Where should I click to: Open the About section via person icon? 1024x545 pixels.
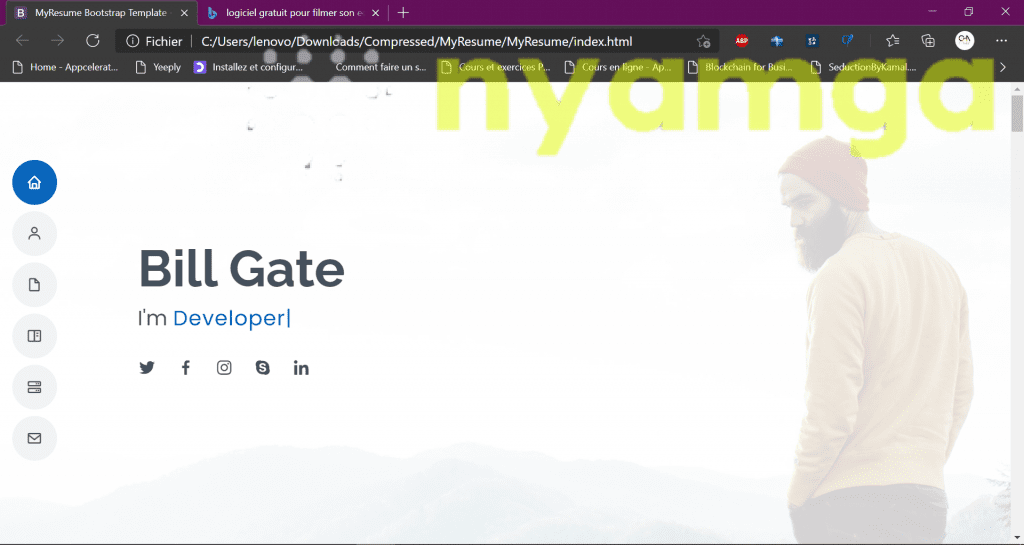[x=34, y=234]
